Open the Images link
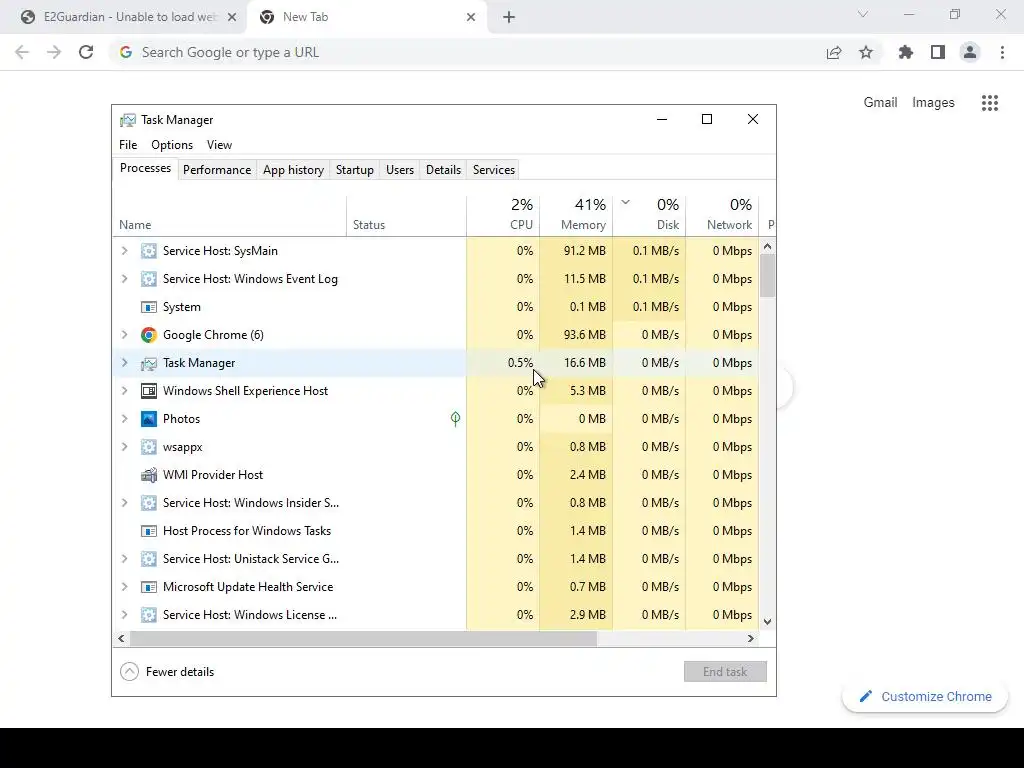The height and width of the screenshot is (768, 1024). 933,103
